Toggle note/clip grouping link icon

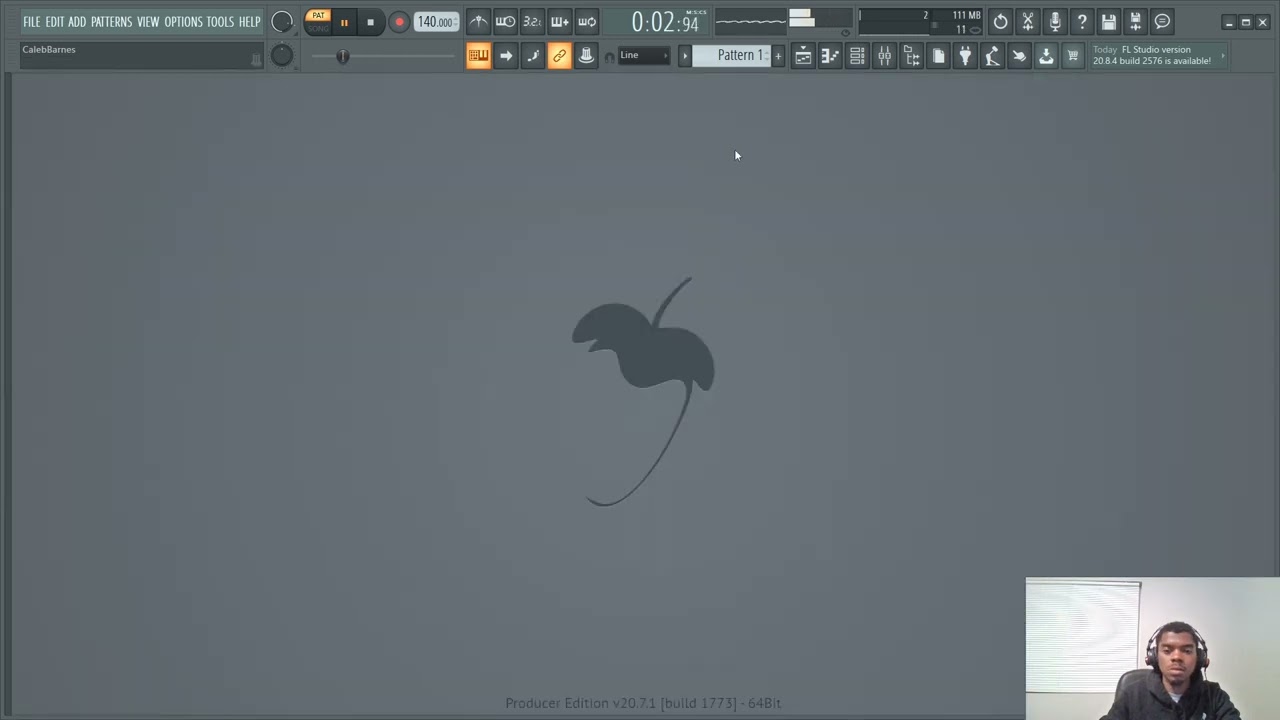coord(559,56)
